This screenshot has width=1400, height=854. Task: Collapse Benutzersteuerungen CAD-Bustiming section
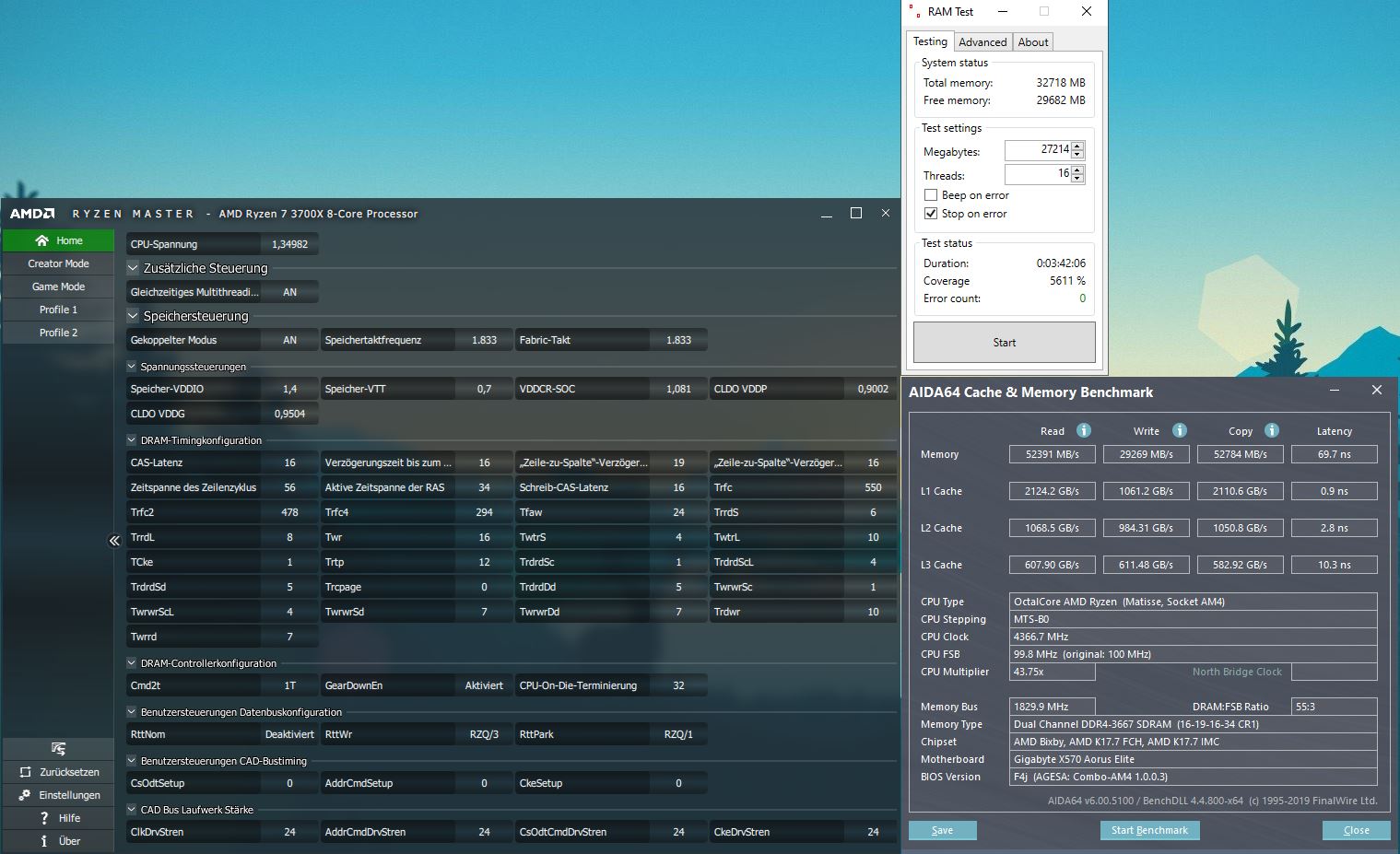click(131, 761)
